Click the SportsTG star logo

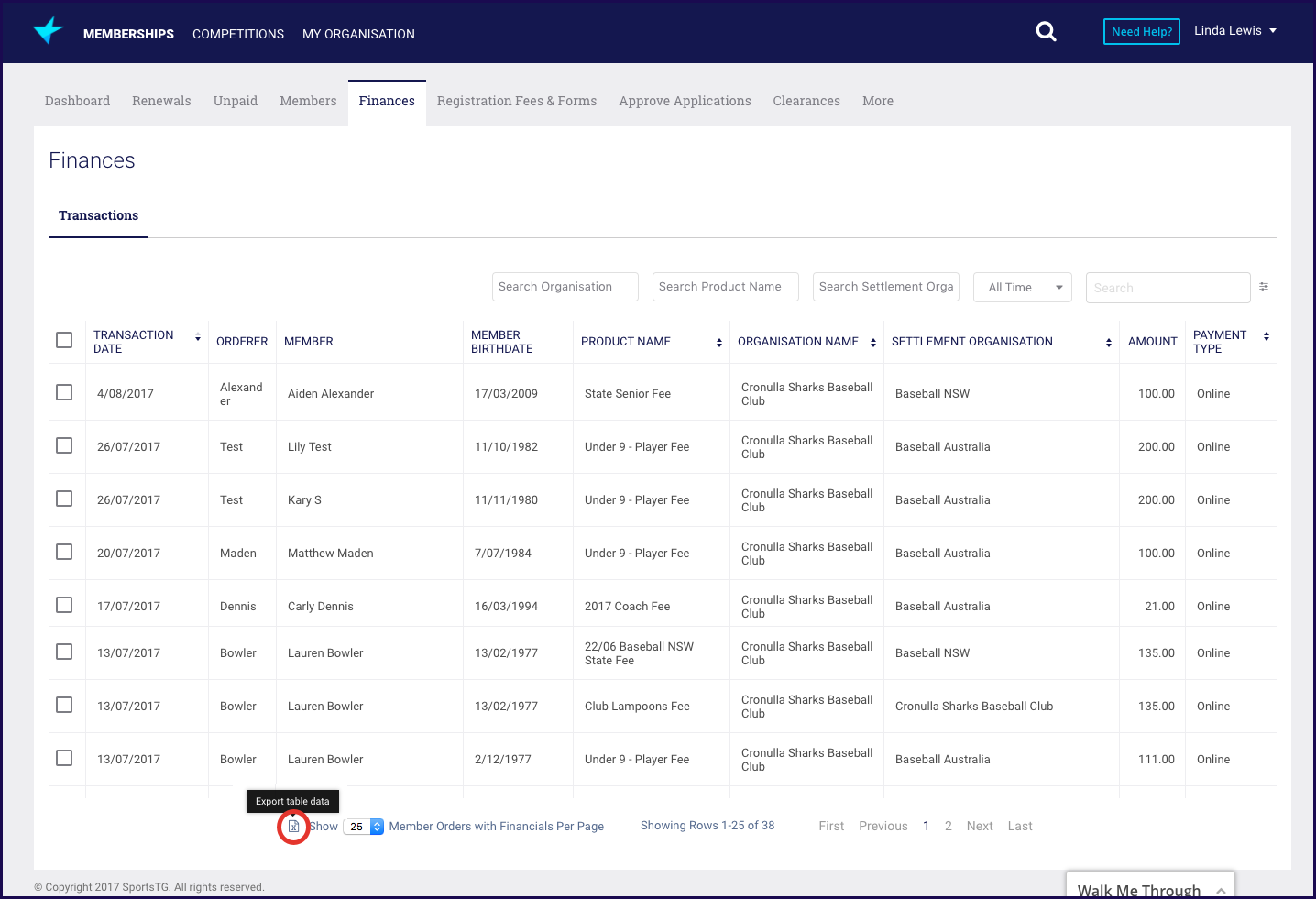pyautogui.click(x=48, y=31)
